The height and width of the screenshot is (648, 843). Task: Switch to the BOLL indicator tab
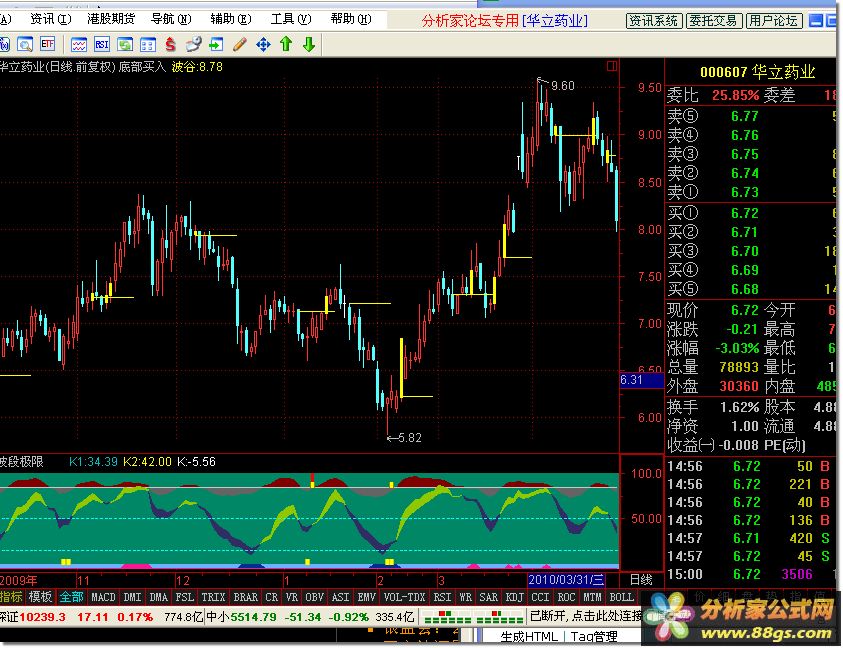621,597
